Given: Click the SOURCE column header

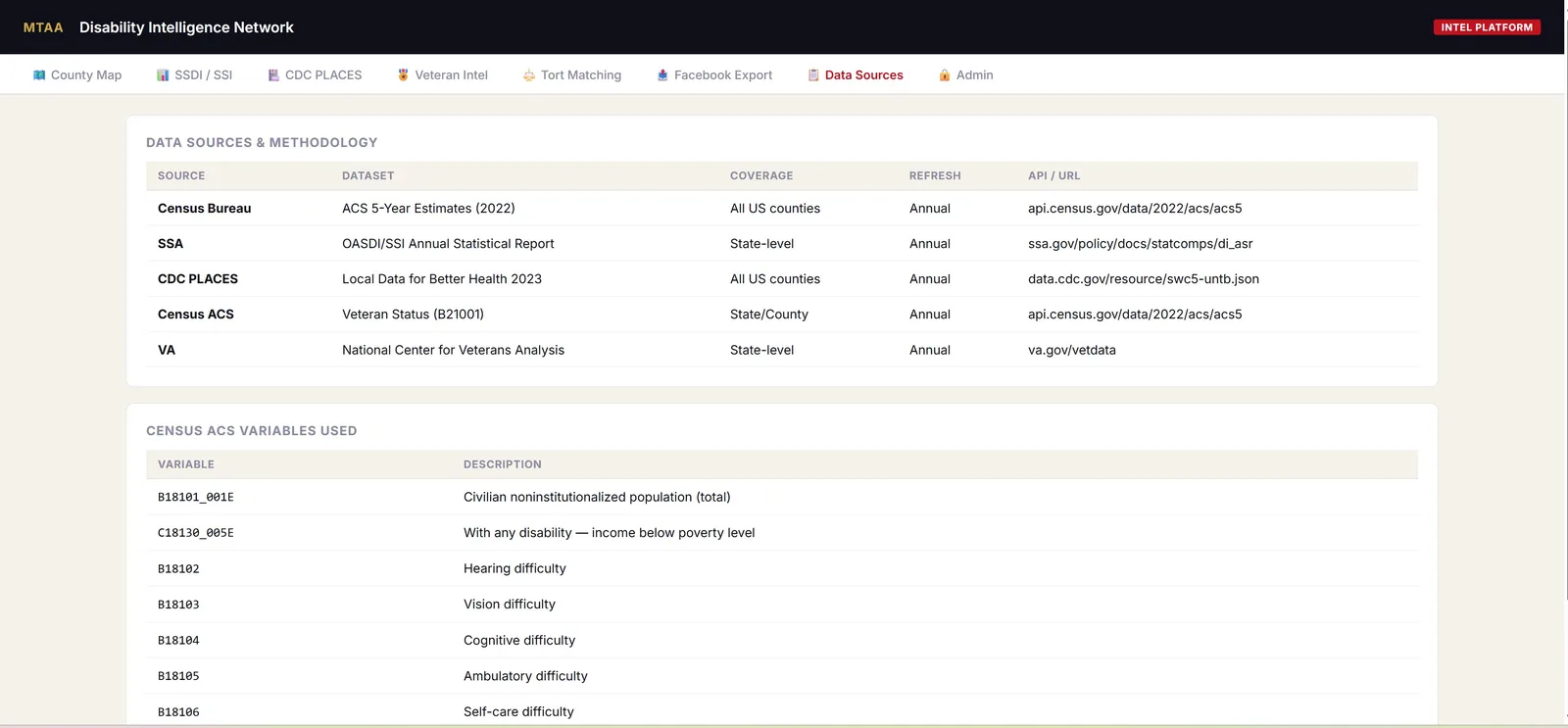Looking at the screenshot, I should point(181,176).
